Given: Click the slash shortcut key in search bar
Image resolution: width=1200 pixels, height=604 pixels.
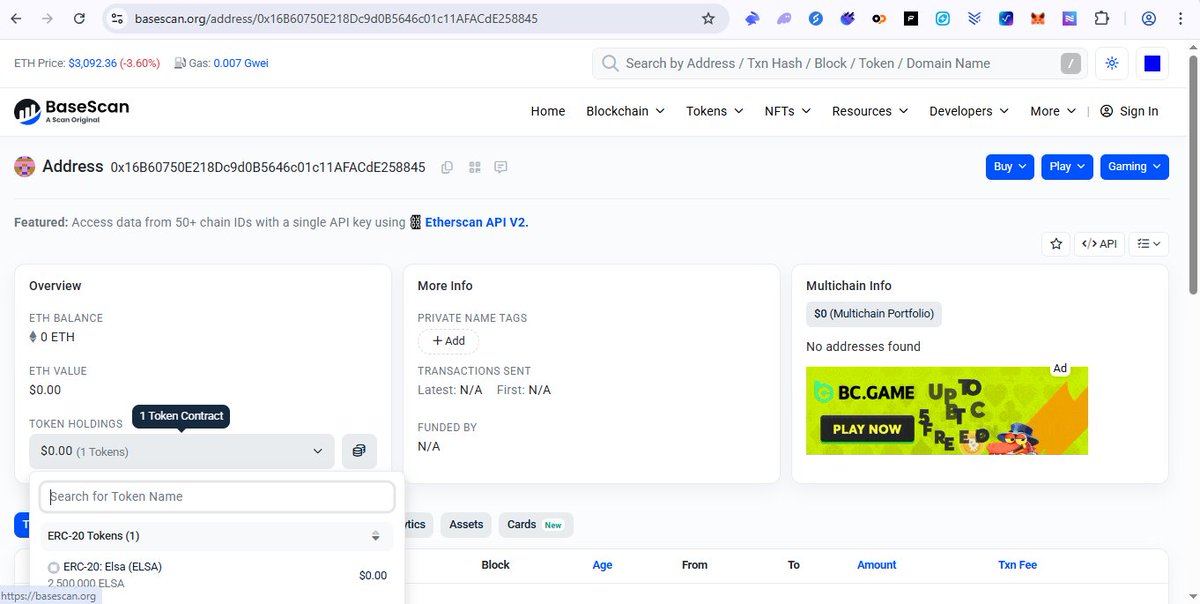Looking at the screenshot, I should click(1071, 63).
